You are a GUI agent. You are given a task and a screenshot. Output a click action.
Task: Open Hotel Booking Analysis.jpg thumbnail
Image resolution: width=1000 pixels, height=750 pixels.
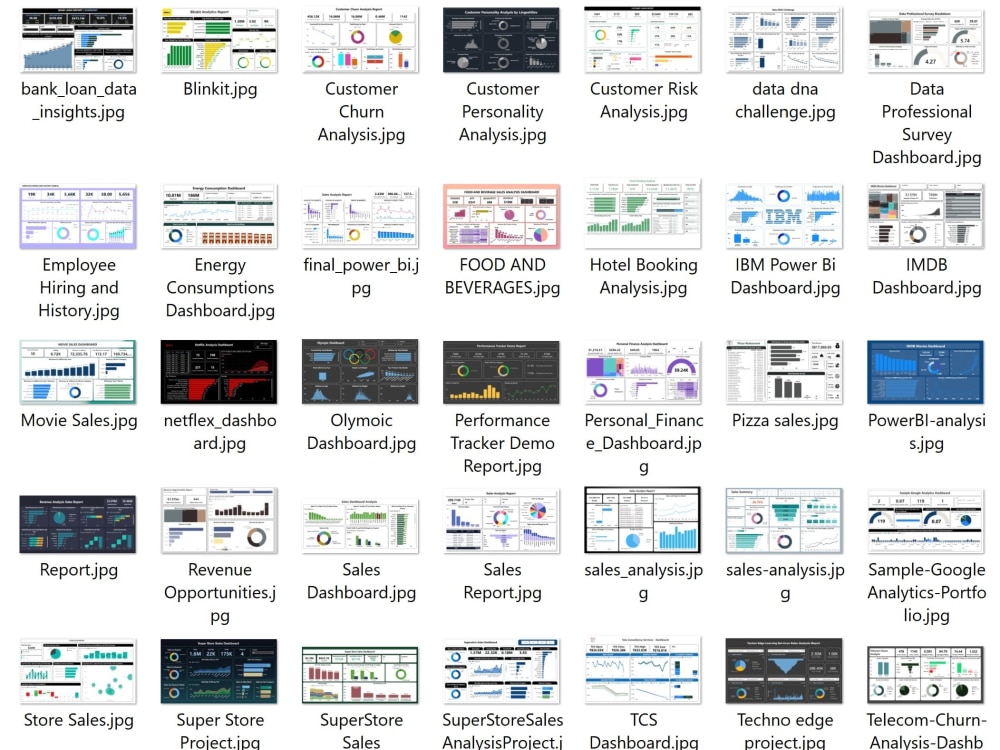click(x=643, y=214)
